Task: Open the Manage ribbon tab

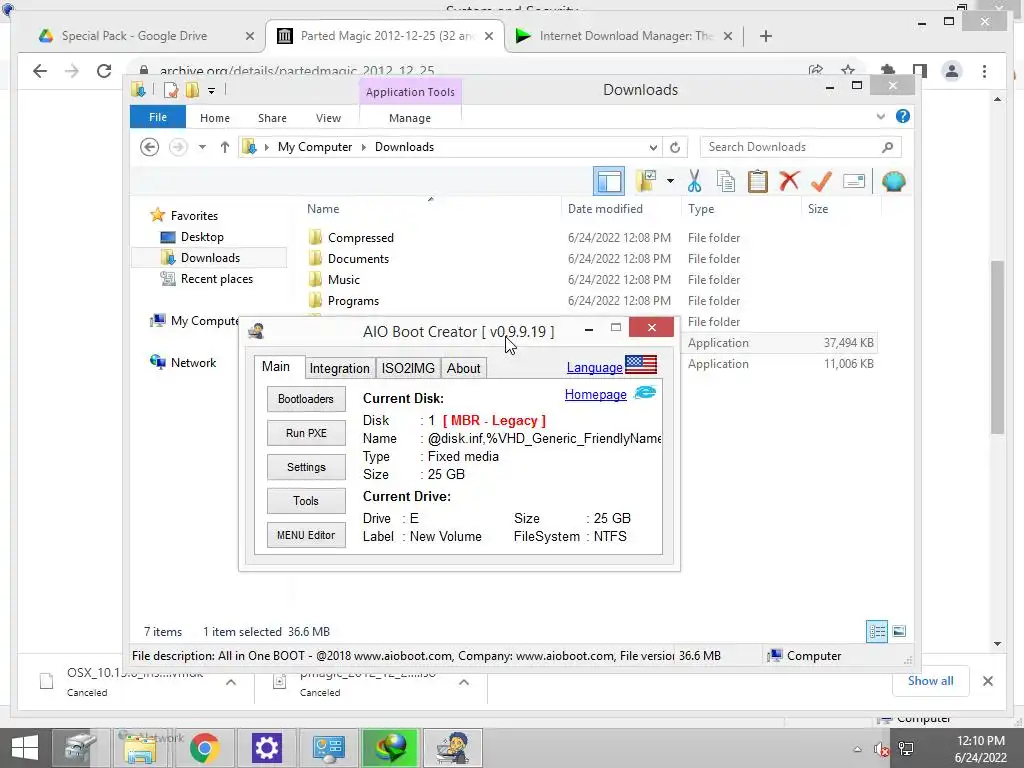Action: click(409, 118)
